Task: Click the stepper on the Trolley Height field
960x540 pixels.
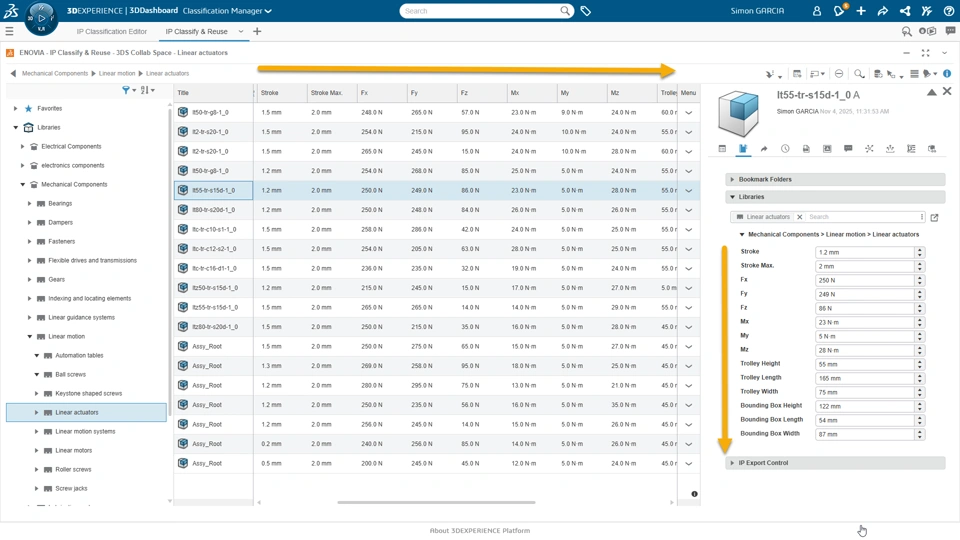Action: tap(920, 364)
